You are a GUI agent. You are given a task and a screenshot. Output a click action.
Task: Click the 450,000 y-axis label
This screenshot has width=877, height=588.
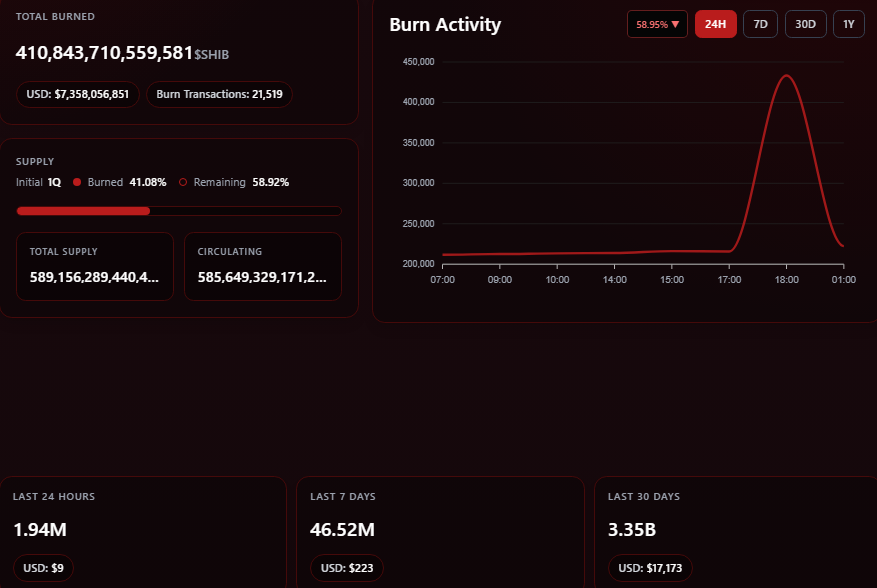418,62
